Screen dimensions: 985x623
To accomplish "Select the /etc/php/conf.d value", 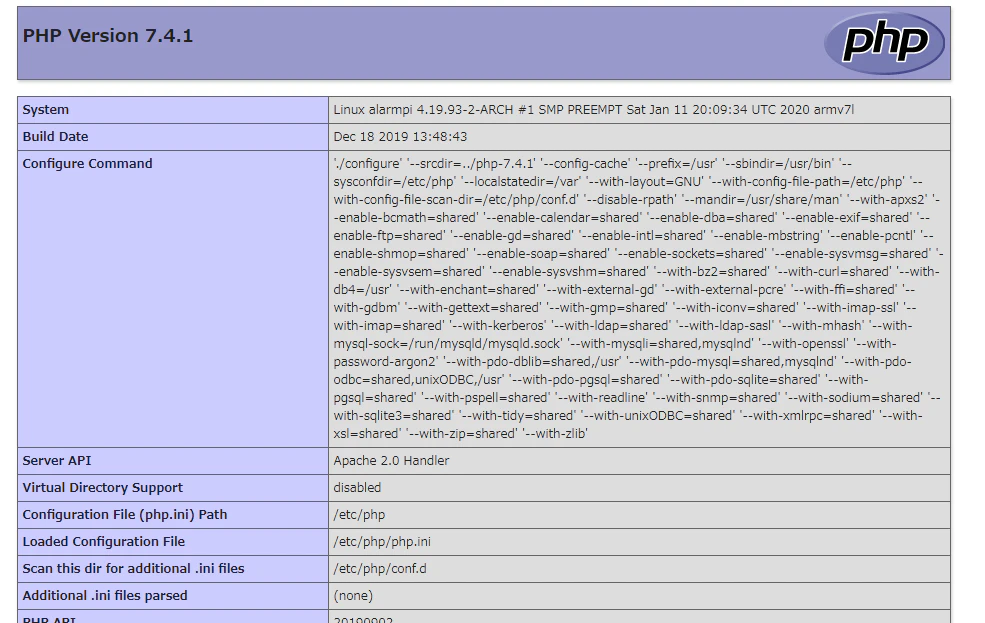I will coord(380,568).
